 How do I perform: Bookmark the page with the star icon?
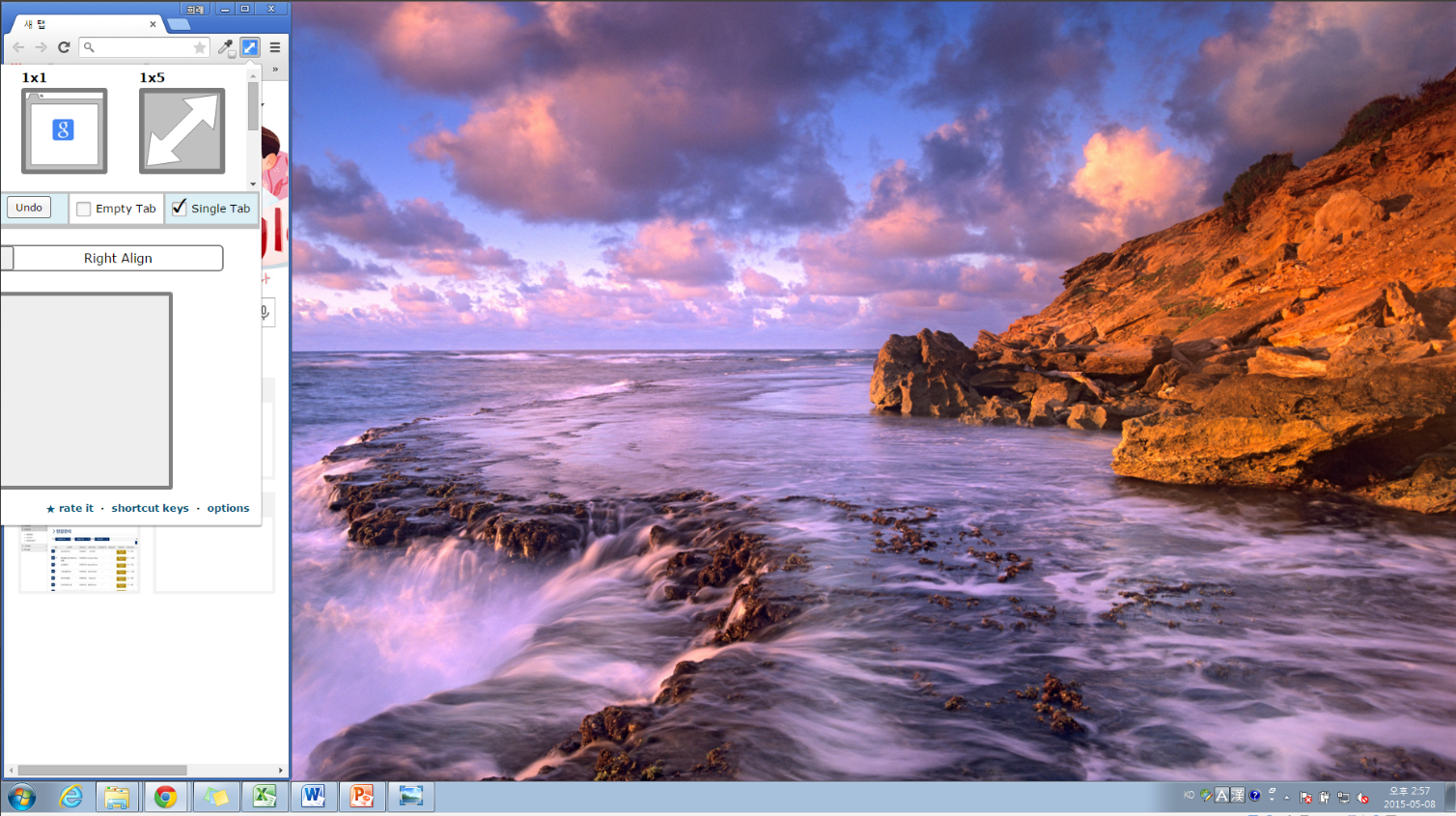[200, 47]
